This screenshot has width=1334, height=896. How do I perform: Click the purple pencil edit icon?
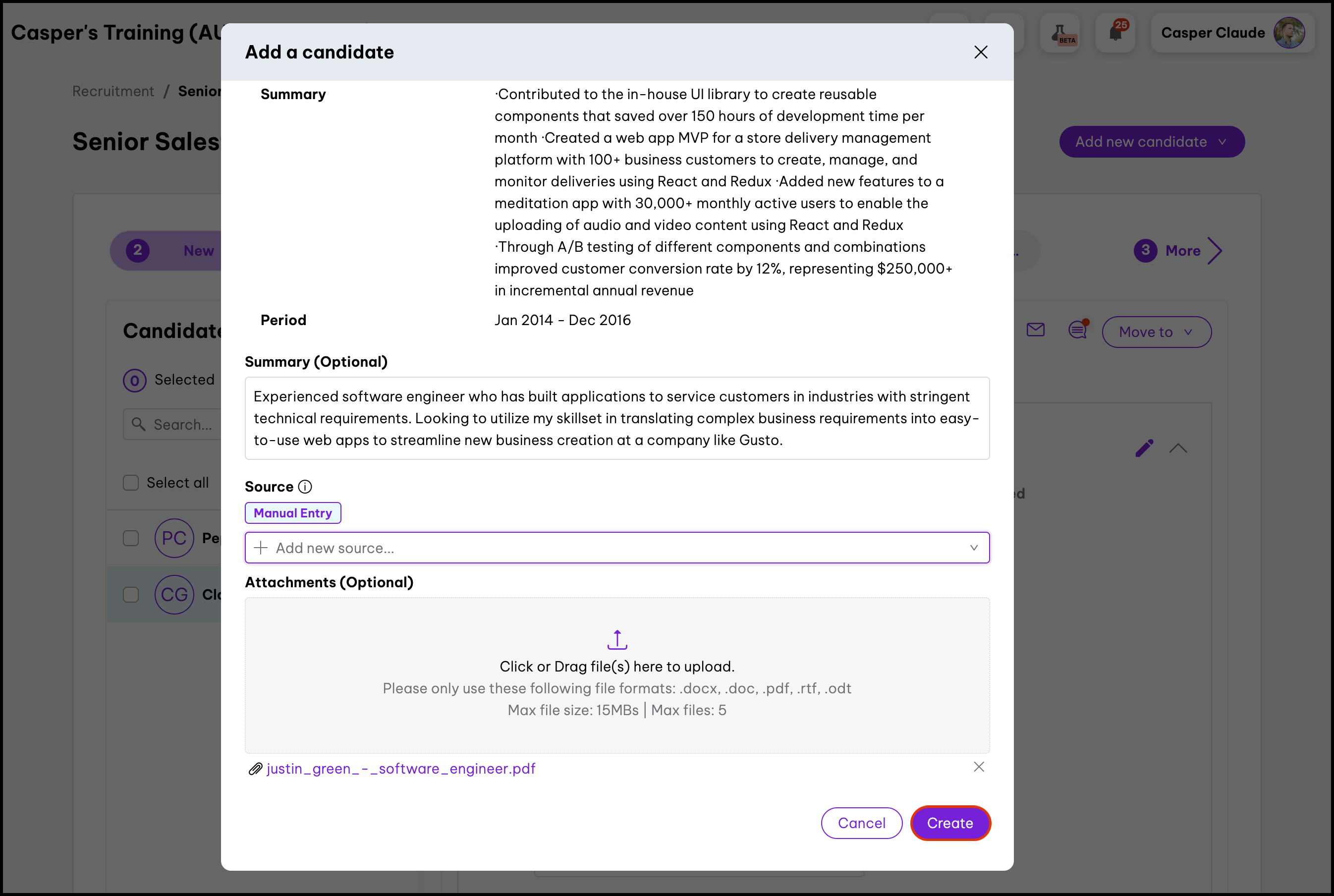point(1144,448)
